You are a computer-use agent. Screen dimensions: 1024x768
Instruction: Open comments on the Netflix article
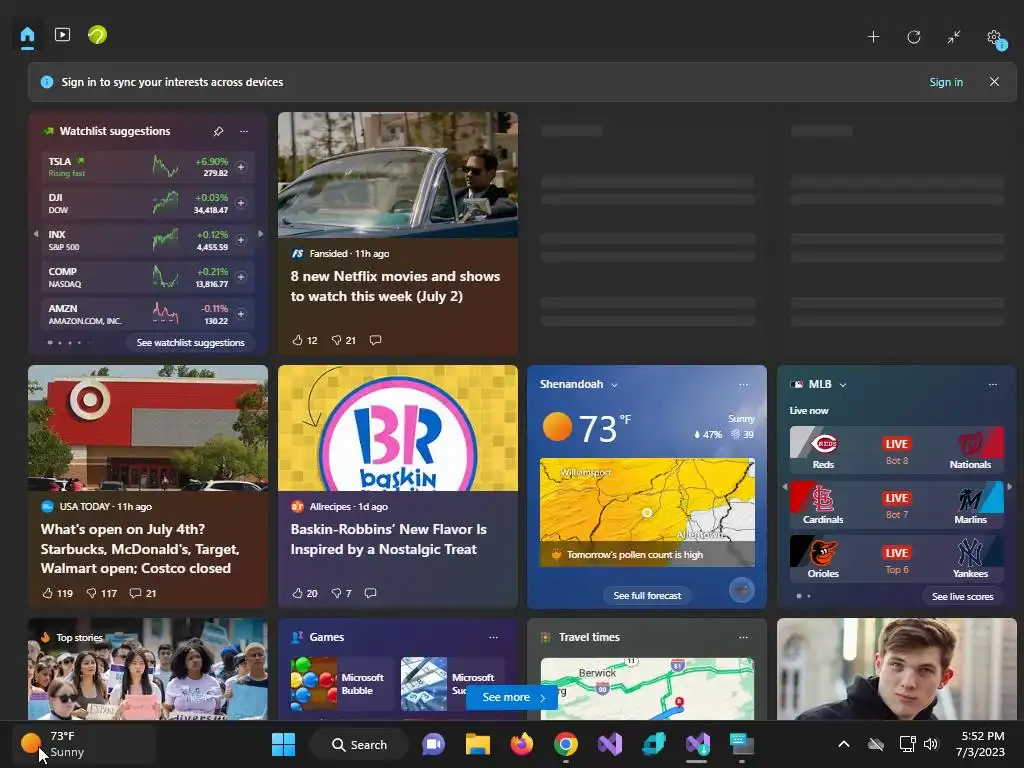[x=376, y=340]
